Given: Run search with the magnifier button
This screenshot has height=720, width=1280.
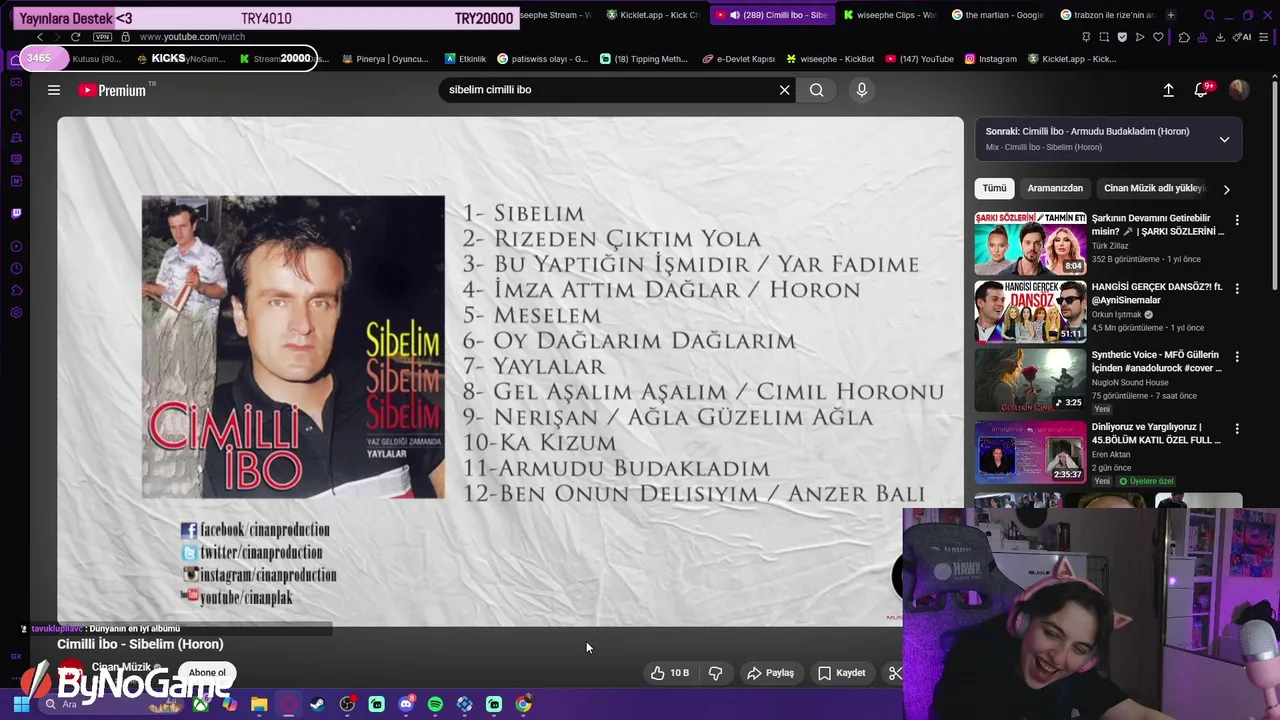Looking at the screenshot, I should 817,90.
